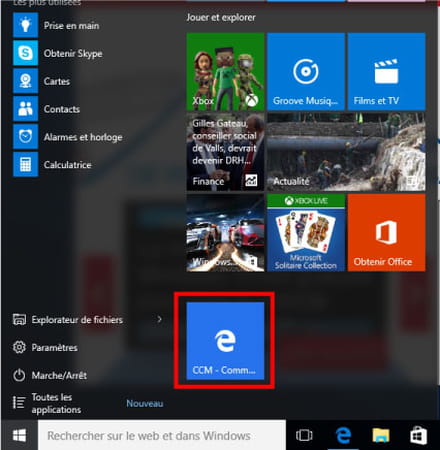Screen dimensions: 440x450
Task: Open the Groove Musique tile
Action: 306,71
